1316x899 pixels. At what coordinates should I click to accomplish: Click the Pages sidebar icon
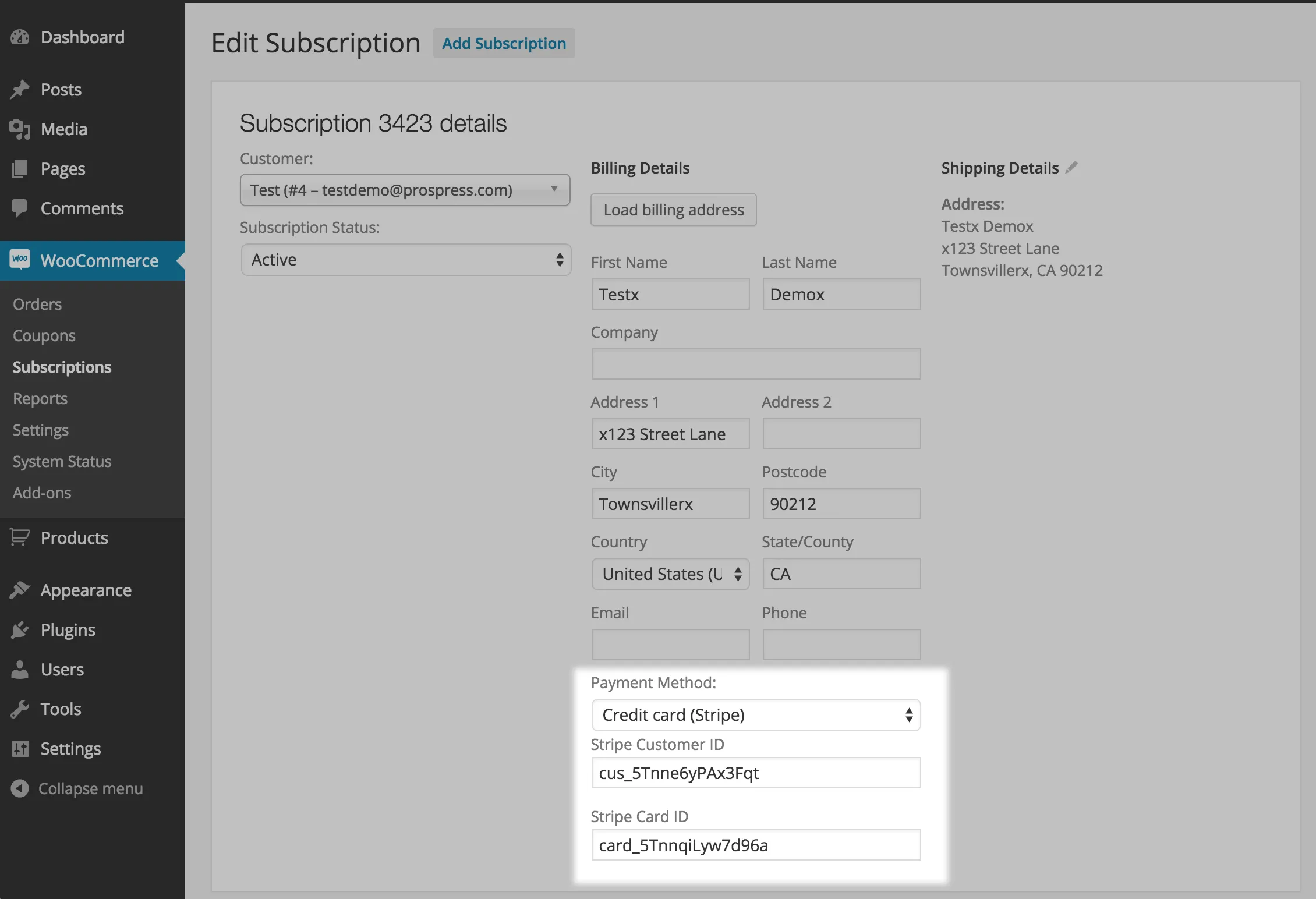pos(20,168)
